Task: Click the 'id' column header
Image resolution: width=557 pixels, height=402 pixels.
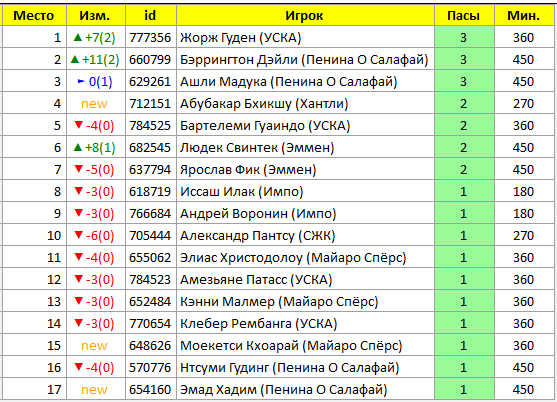Action: pyautogui.click(x=151, y=16)
